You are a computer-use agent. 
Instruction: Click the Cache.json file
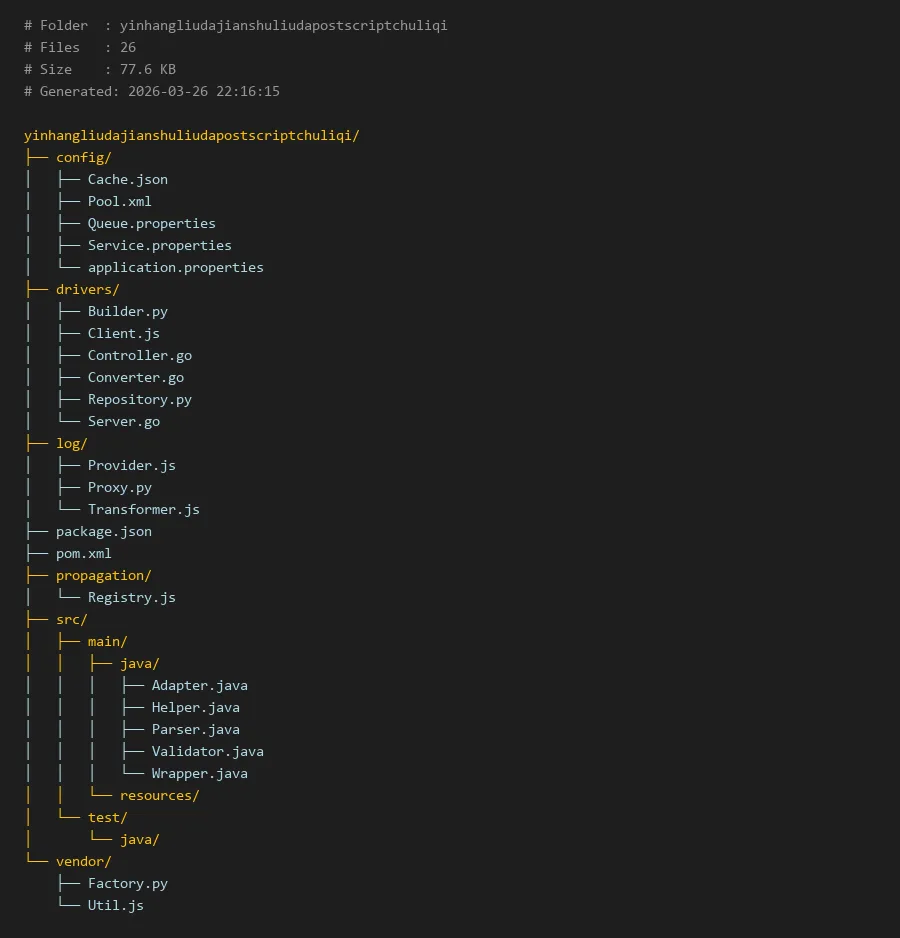127,180
